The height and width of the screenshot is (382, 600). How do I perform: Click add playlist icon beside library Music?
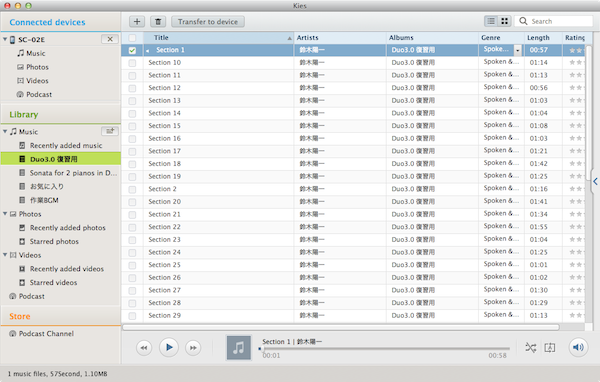tap(110, 131)
